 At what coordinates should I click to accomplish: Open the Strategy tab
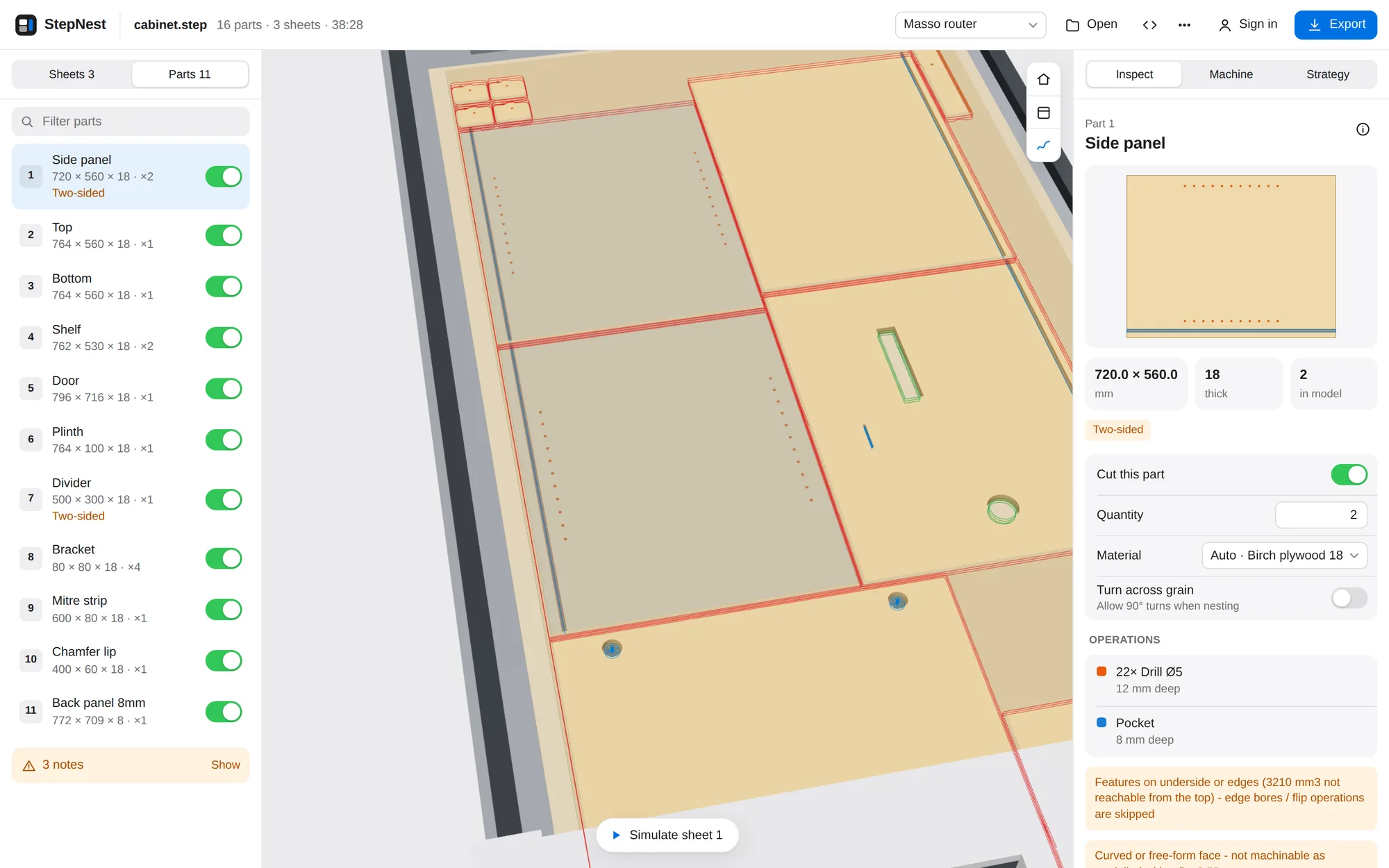tap(1327, 74)
